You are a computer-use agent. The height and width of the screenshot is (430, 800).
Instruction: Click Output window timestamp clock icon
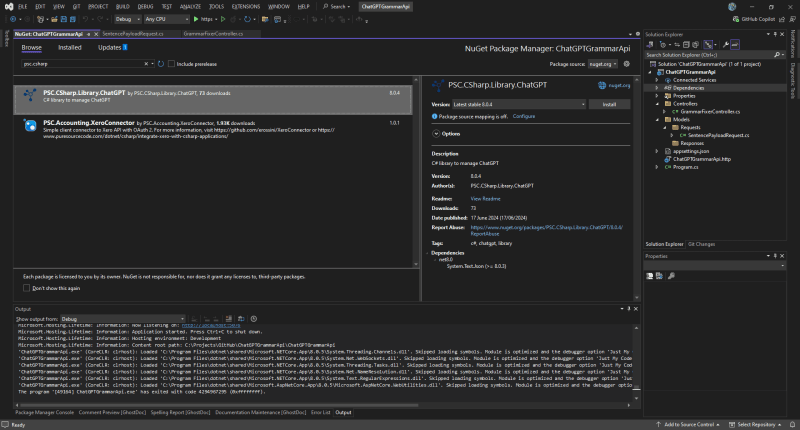coord(254,319)
